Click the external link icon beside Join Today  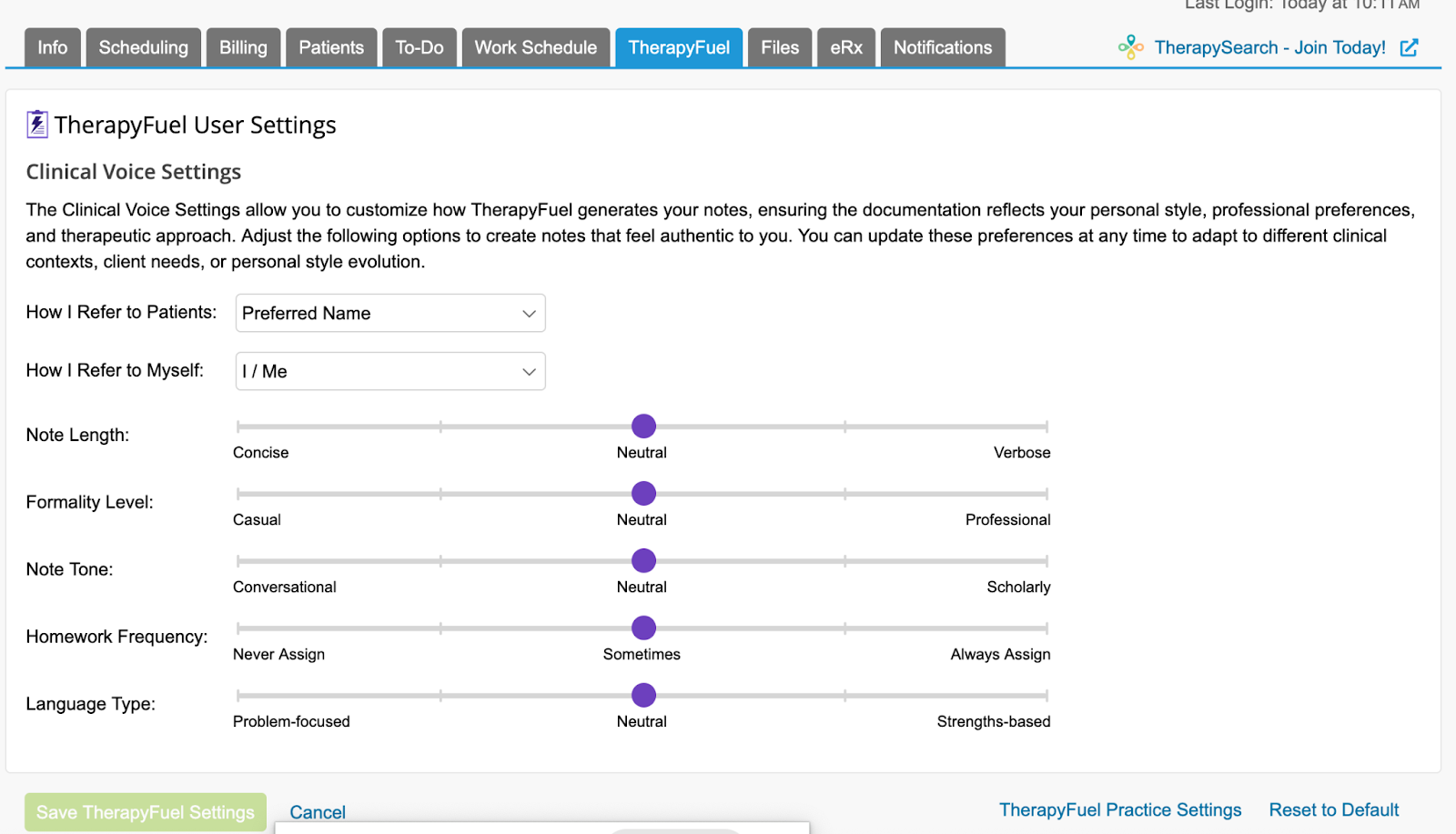[1410, 47]
